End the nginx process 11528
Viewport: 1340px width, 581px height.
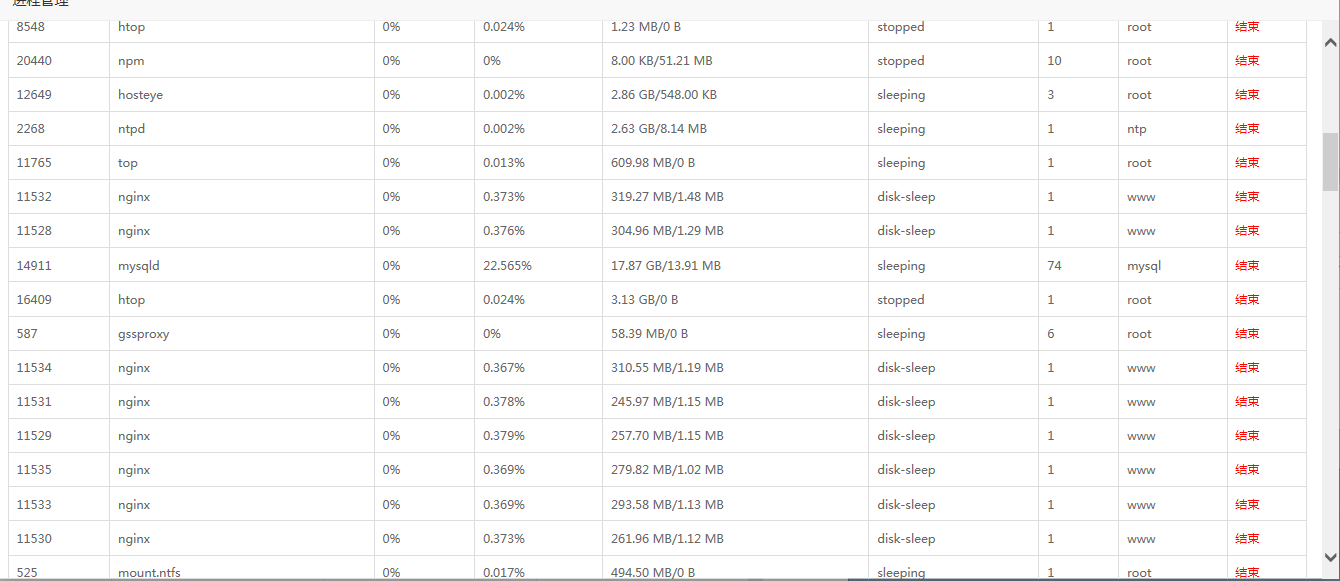click(1247, 231)
